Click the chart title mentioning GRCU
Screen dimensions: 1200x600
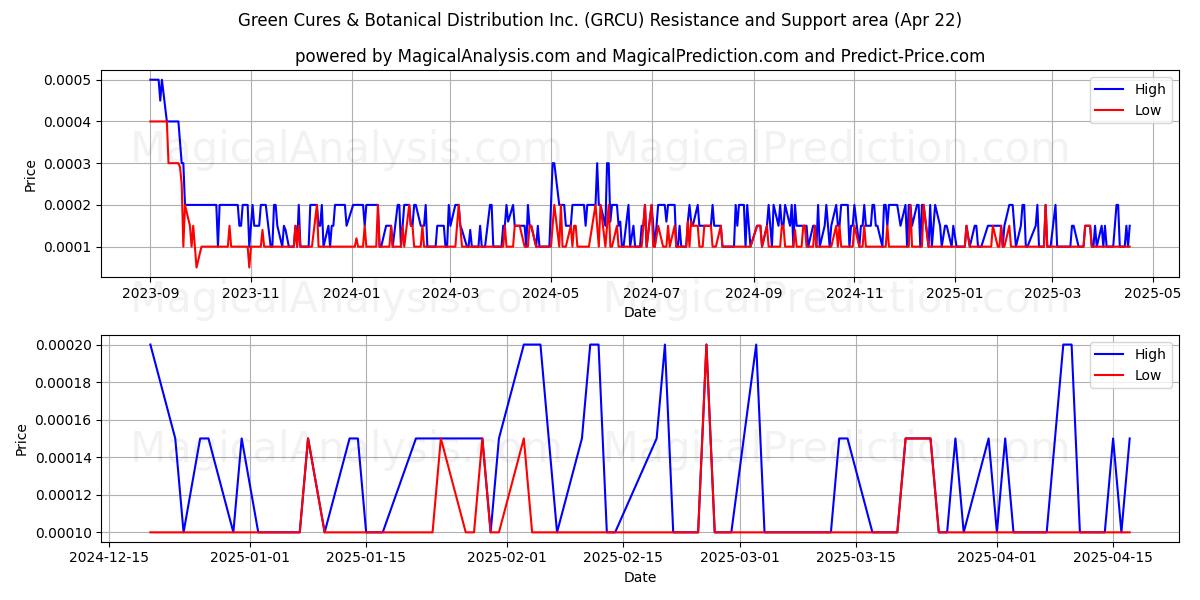tap(600, 20)
